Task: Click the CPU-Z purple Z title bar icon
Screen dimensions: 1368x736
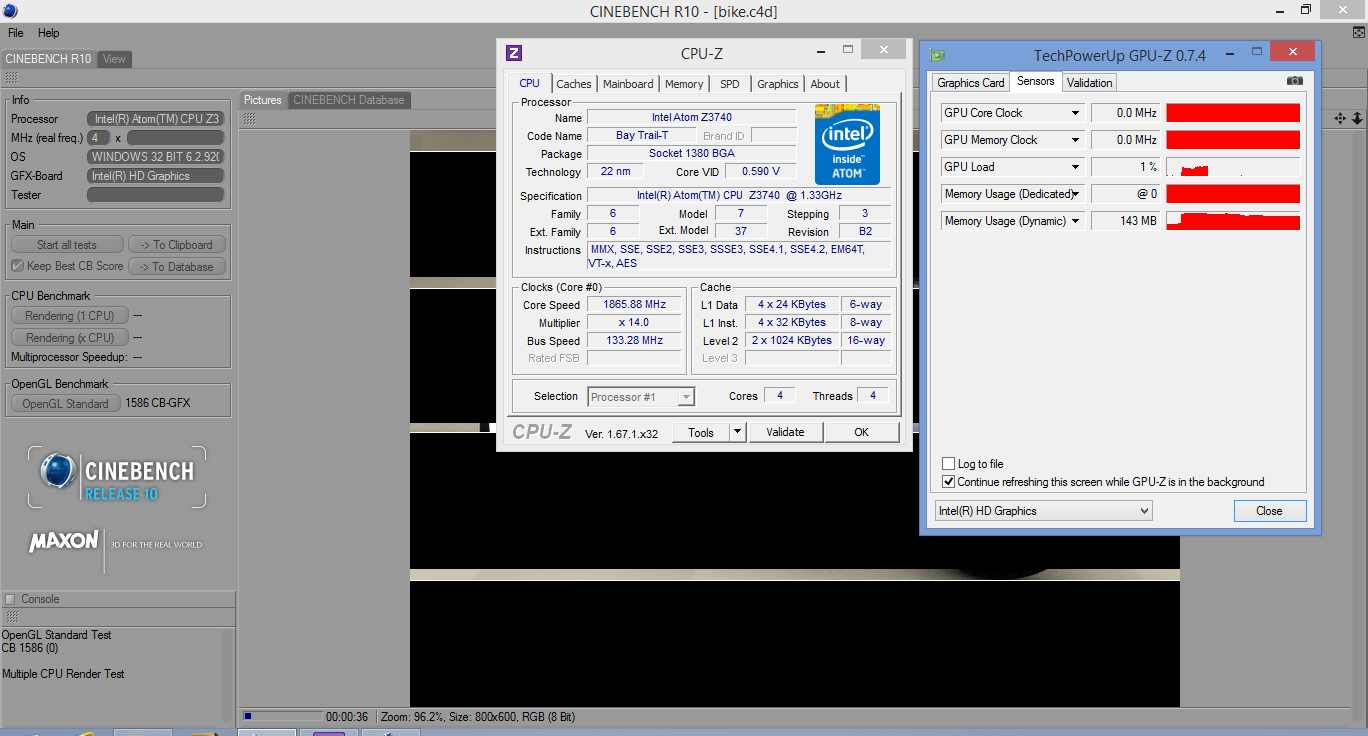Action: pos(514,53)
